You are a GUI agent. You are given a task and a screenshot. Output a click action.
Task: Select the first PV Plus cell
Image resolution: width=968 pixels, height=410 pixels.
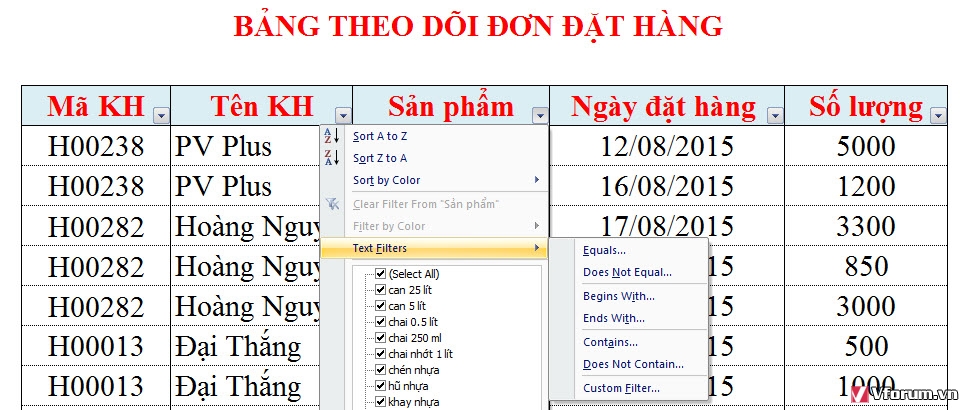[x=245, y=146]
